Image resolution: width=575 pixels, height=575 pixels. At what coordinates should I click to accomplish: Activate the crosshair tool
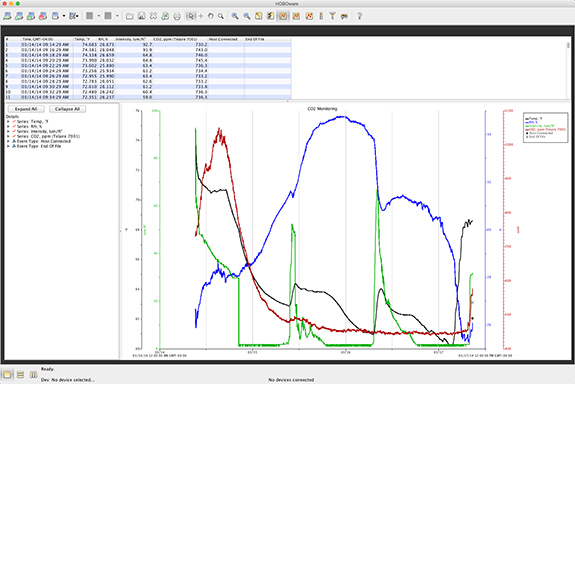(201, 16)
